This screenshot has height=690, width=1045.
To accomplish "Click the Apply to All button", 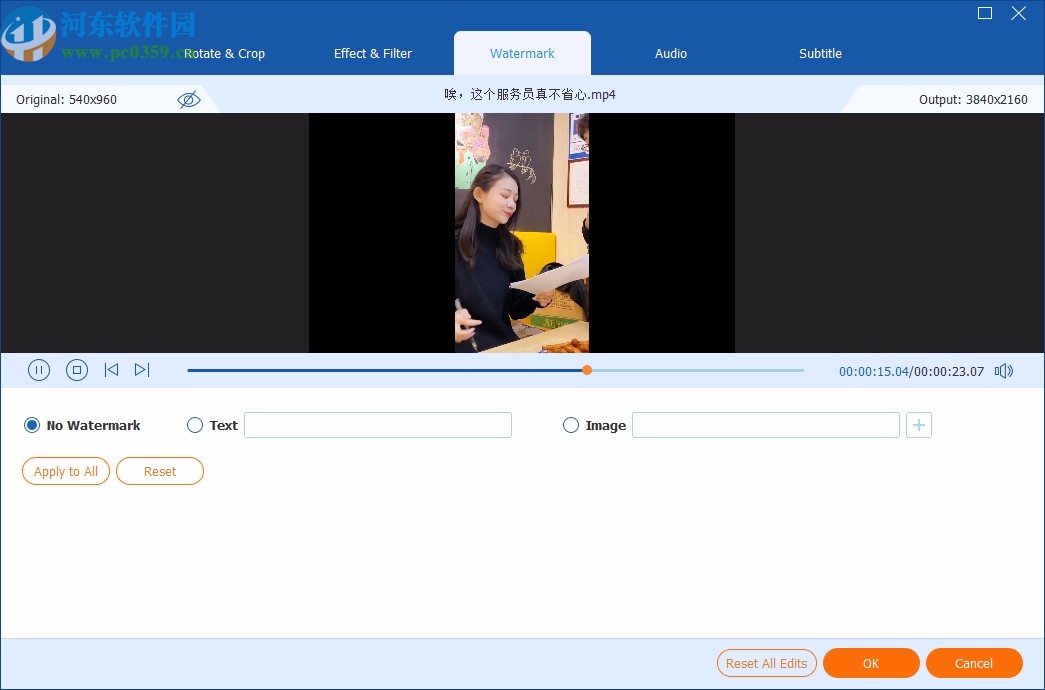I will point(65,470).
